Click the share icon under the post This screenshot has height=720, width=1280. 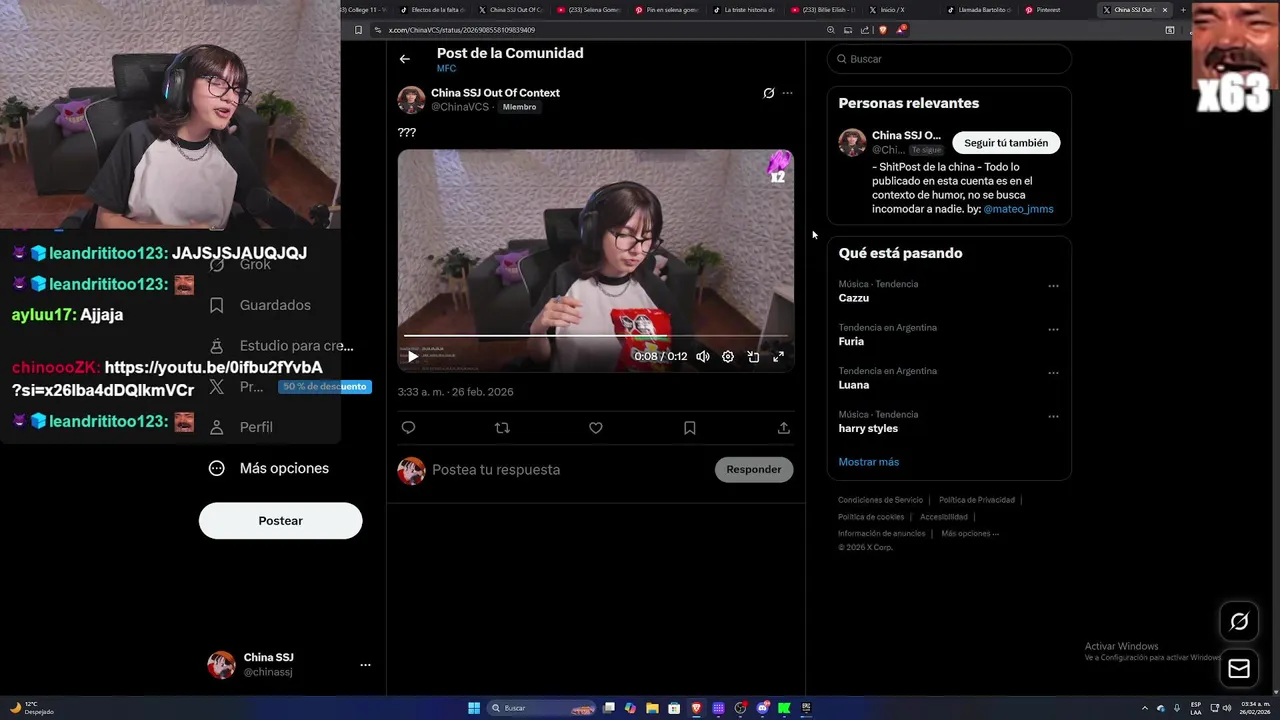coord(784,428)
